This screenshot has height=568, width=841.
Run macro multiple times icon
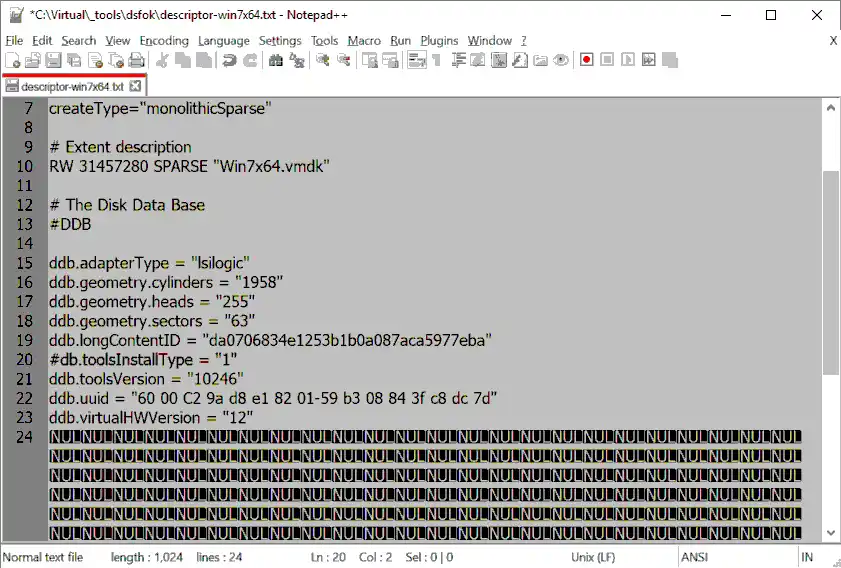pyautogui.click(x=649, y=60)
